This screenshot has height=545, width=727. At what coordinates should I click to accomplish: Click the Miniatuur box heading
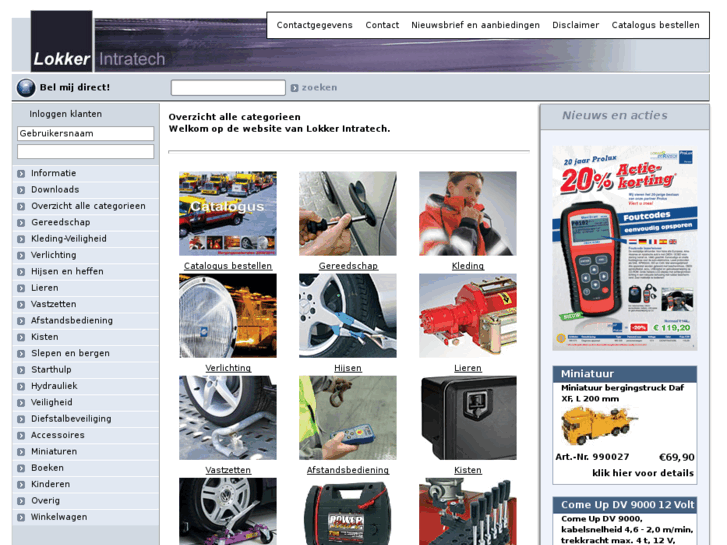point(625,374)
